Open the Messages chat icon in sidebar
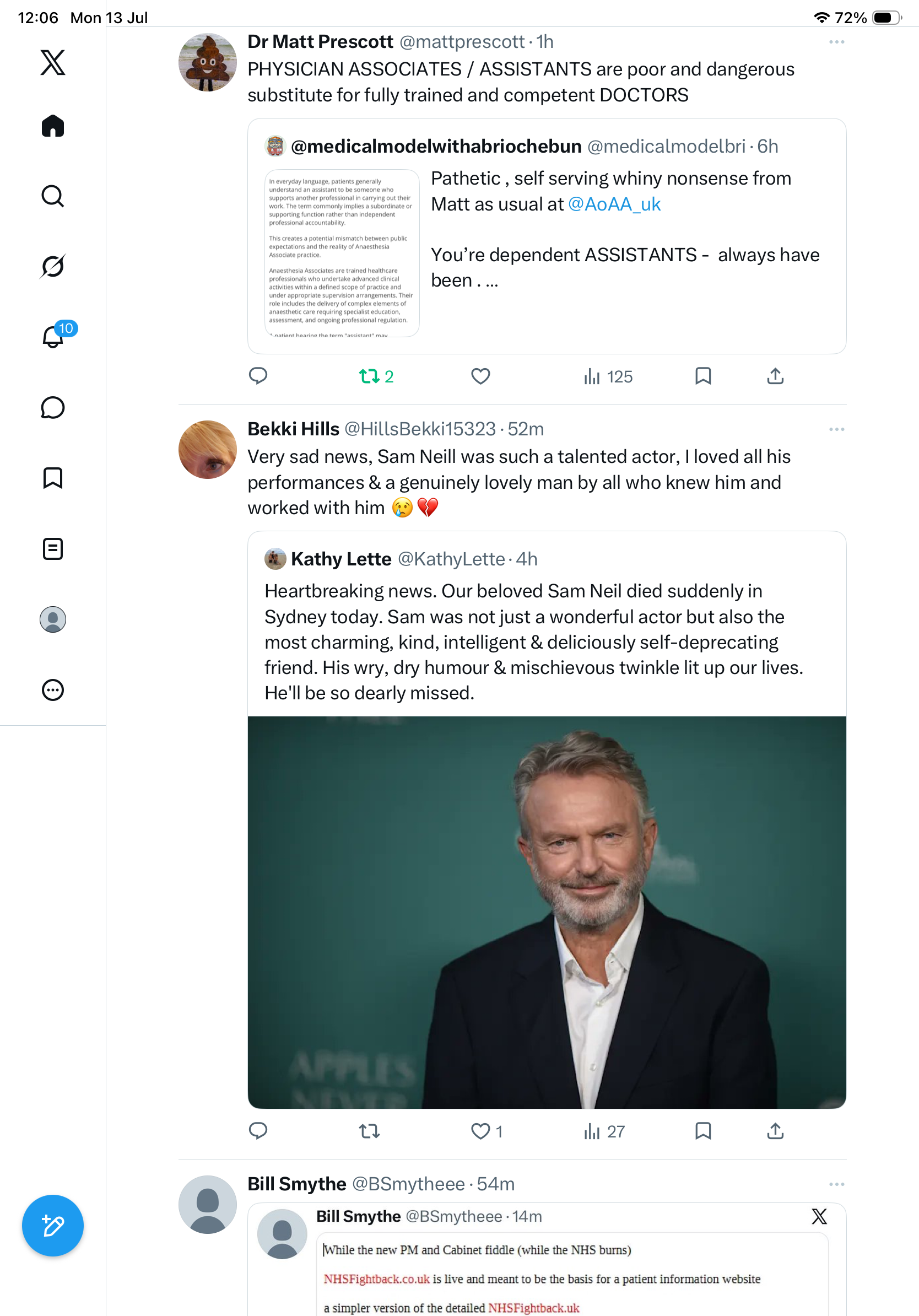This screenshot has height=1316, width=919. (x=53, y=407)
